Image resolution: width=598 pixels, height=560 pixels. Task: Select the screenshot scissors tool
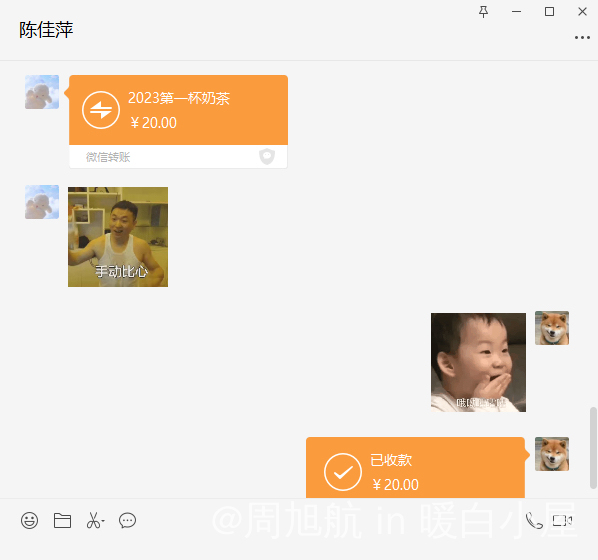(x=93, y=520)
